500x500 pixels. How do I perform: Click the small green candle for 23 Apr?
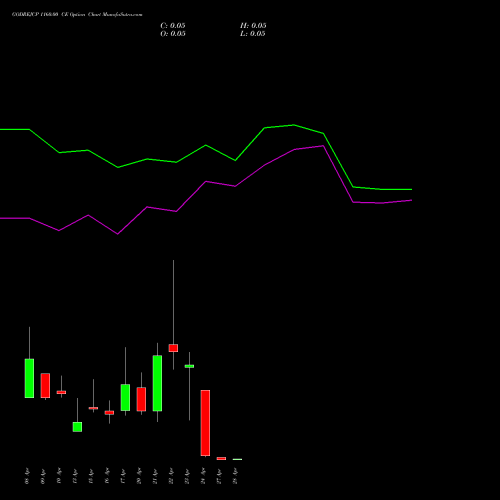coord(189,366)
